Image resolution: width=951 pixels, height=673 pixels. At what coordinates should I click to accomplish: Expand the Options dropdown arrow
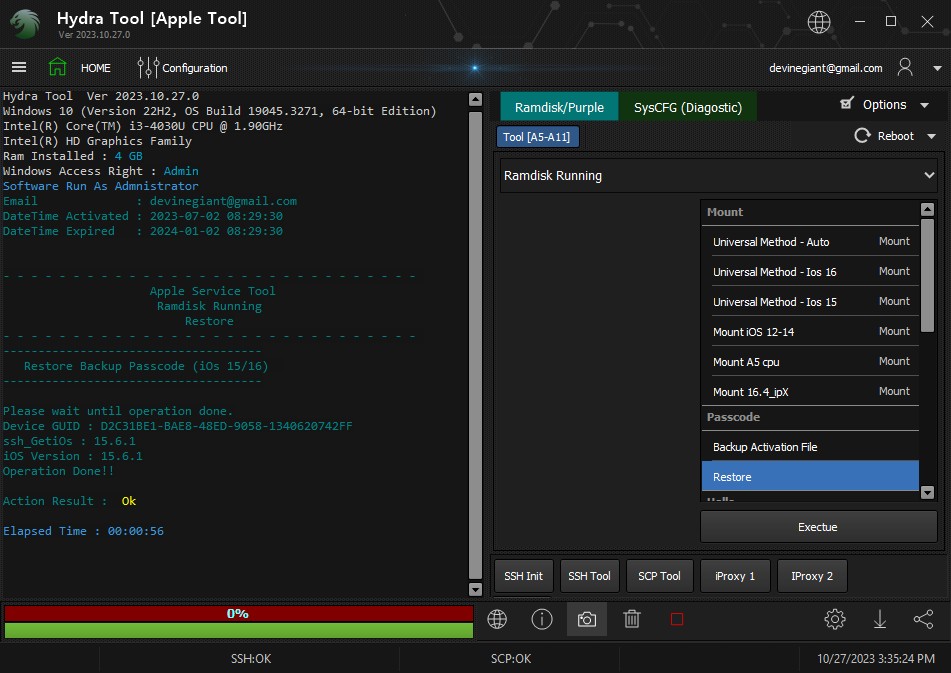pyautogui.click(x=924, y=105)
